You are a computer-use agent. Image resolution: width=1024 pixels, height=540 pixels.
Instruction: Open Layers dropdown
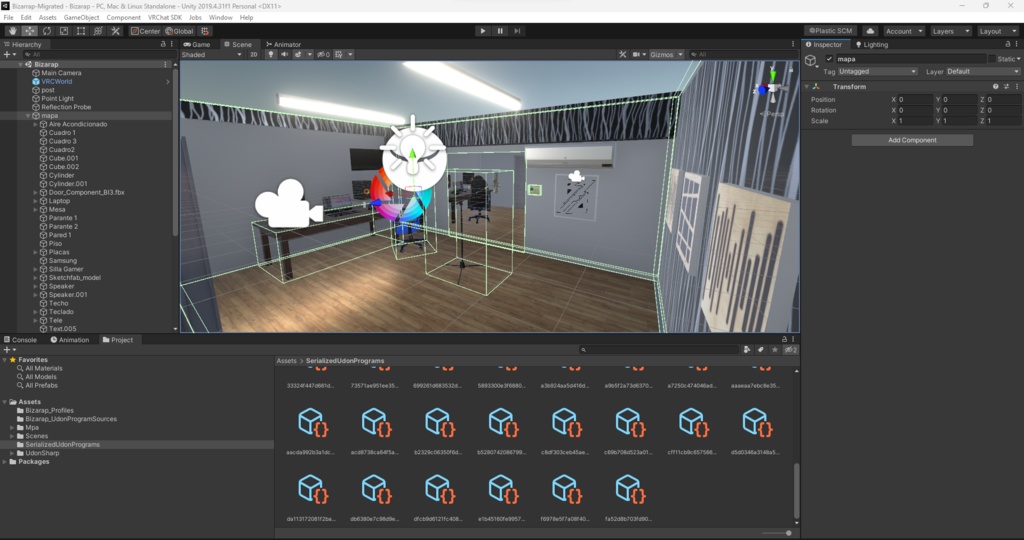[950, 31]
